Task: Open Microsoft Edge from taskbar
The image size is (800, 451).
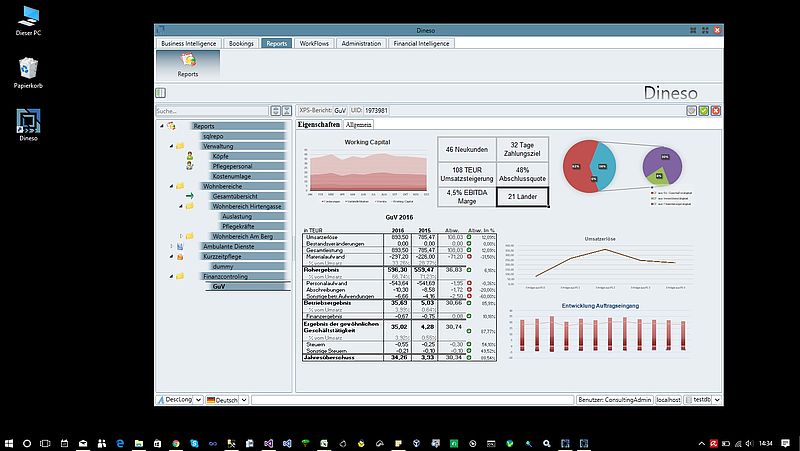Action: point(120,443)
